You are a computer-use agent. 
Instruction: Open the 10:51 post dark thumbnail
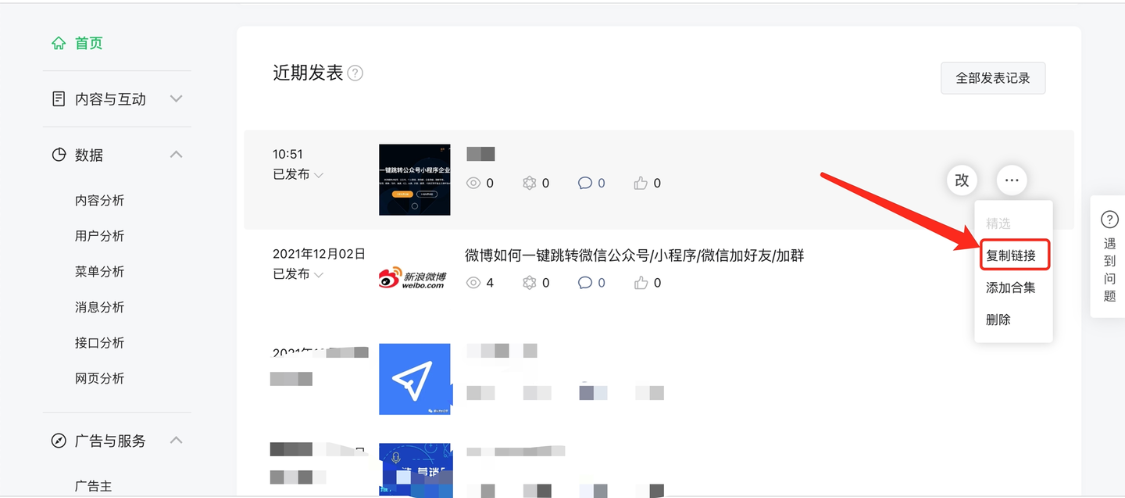click(415, 179)
